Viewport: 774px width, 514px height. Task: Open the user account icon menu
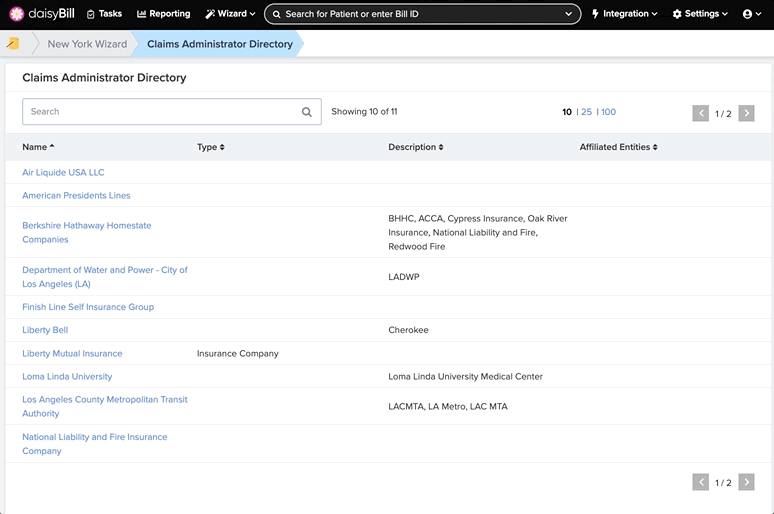coord(752,14)
